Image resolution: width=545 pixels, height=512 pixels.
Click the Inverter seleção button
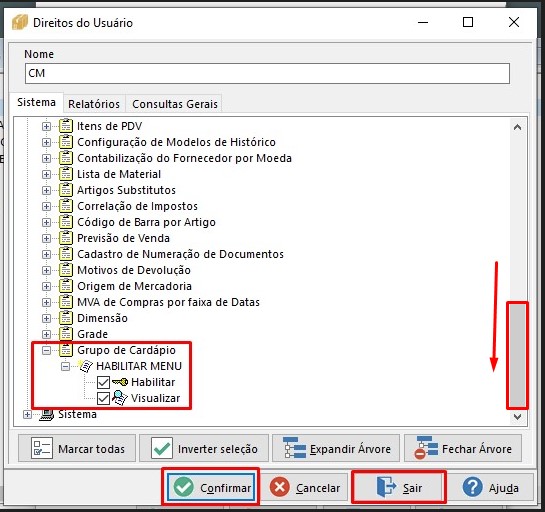204,448
